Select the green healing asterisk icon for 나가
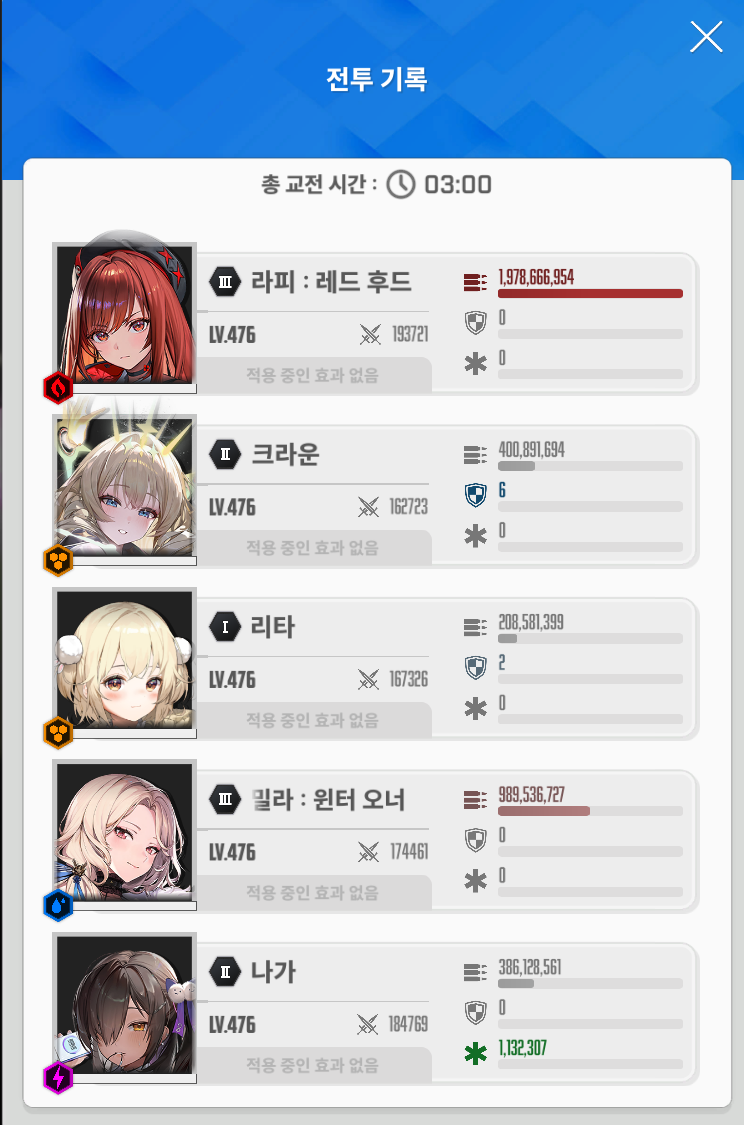 [x=475, y=1053]
